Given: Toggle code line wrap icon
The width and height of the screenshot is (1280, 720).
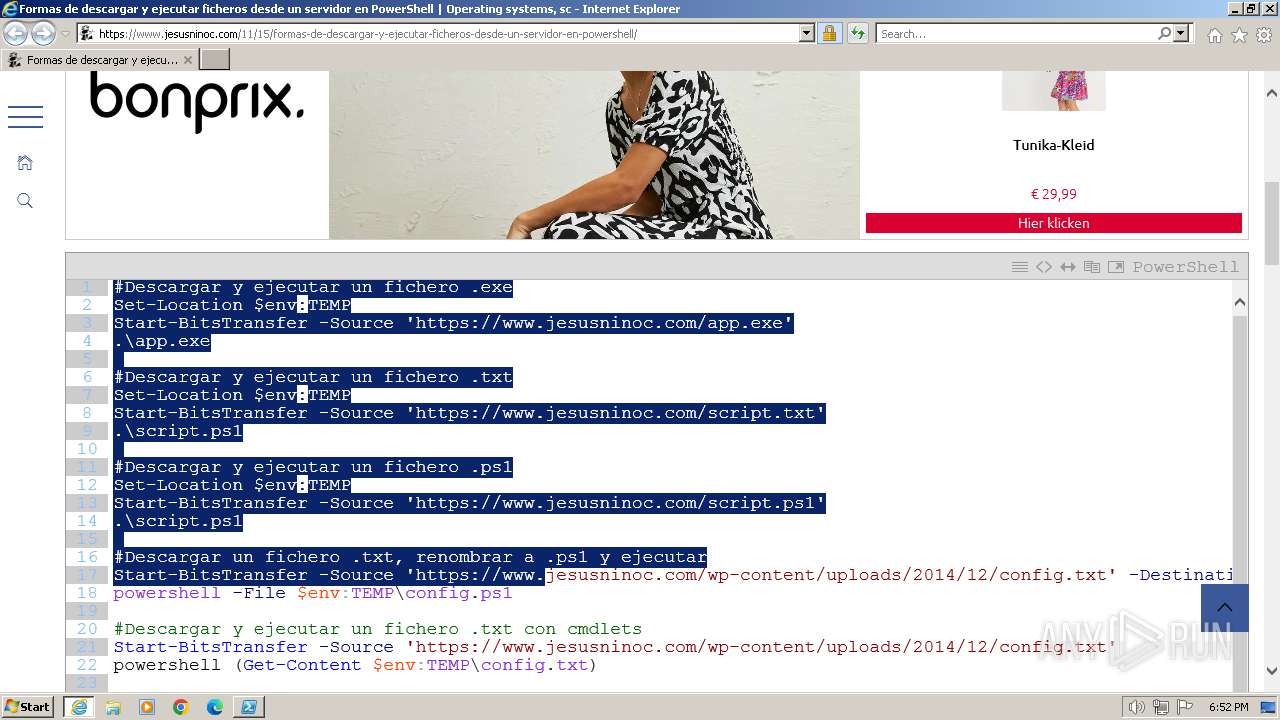Looking at the screenshot, I should (x=1068, y=267).
